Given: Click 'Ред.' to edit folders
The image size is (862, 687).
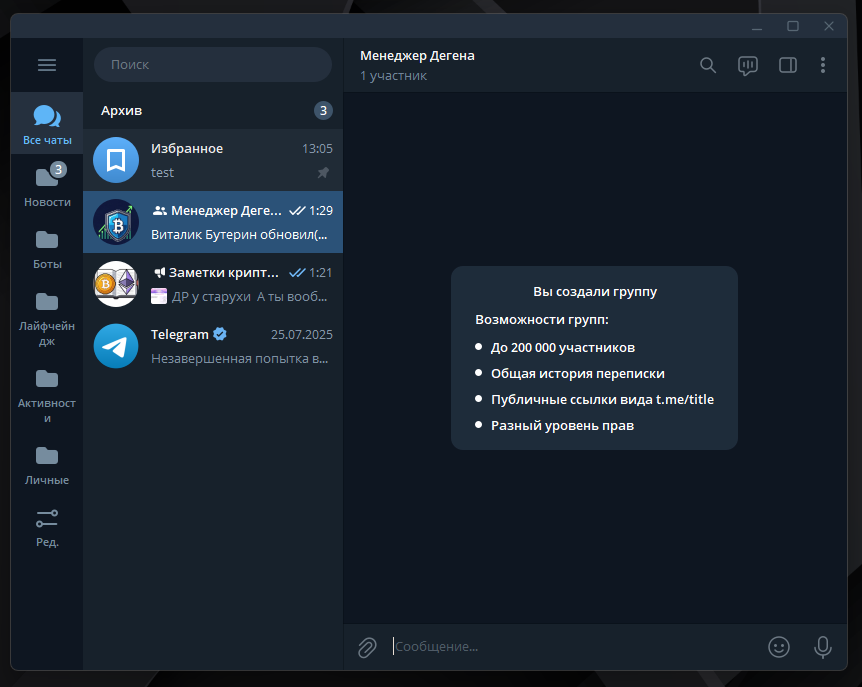Looking at the screenshot, I should tap(47, 527).
